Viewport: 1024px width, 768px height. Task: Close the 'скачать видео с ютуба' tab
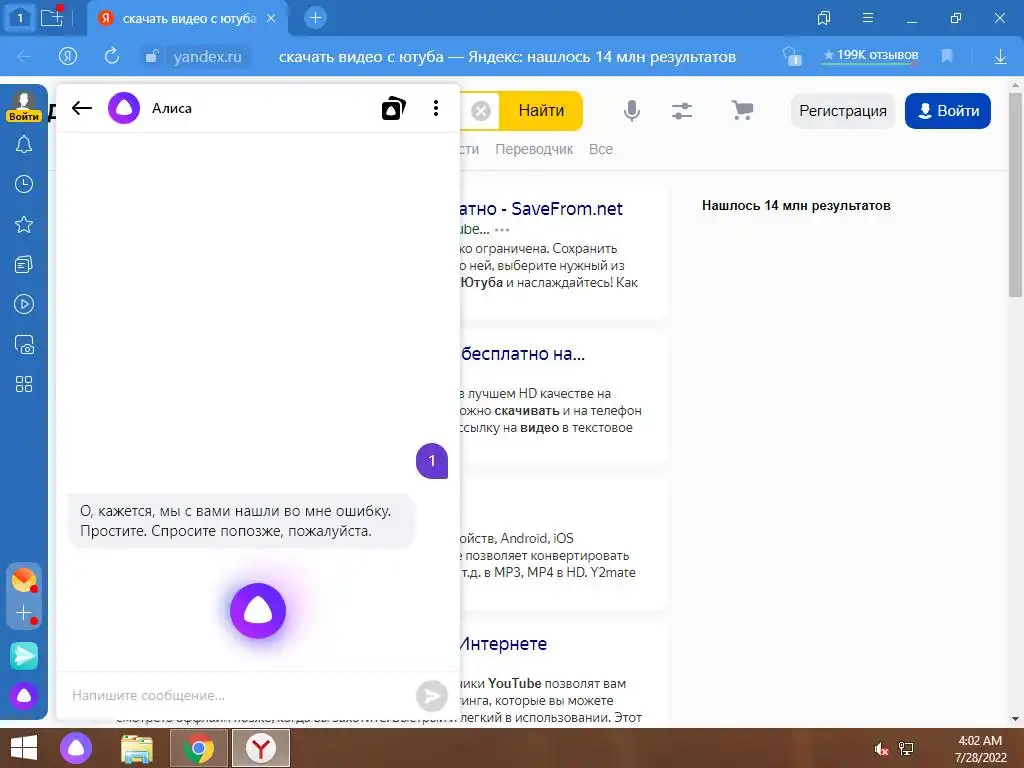(271, 18)
